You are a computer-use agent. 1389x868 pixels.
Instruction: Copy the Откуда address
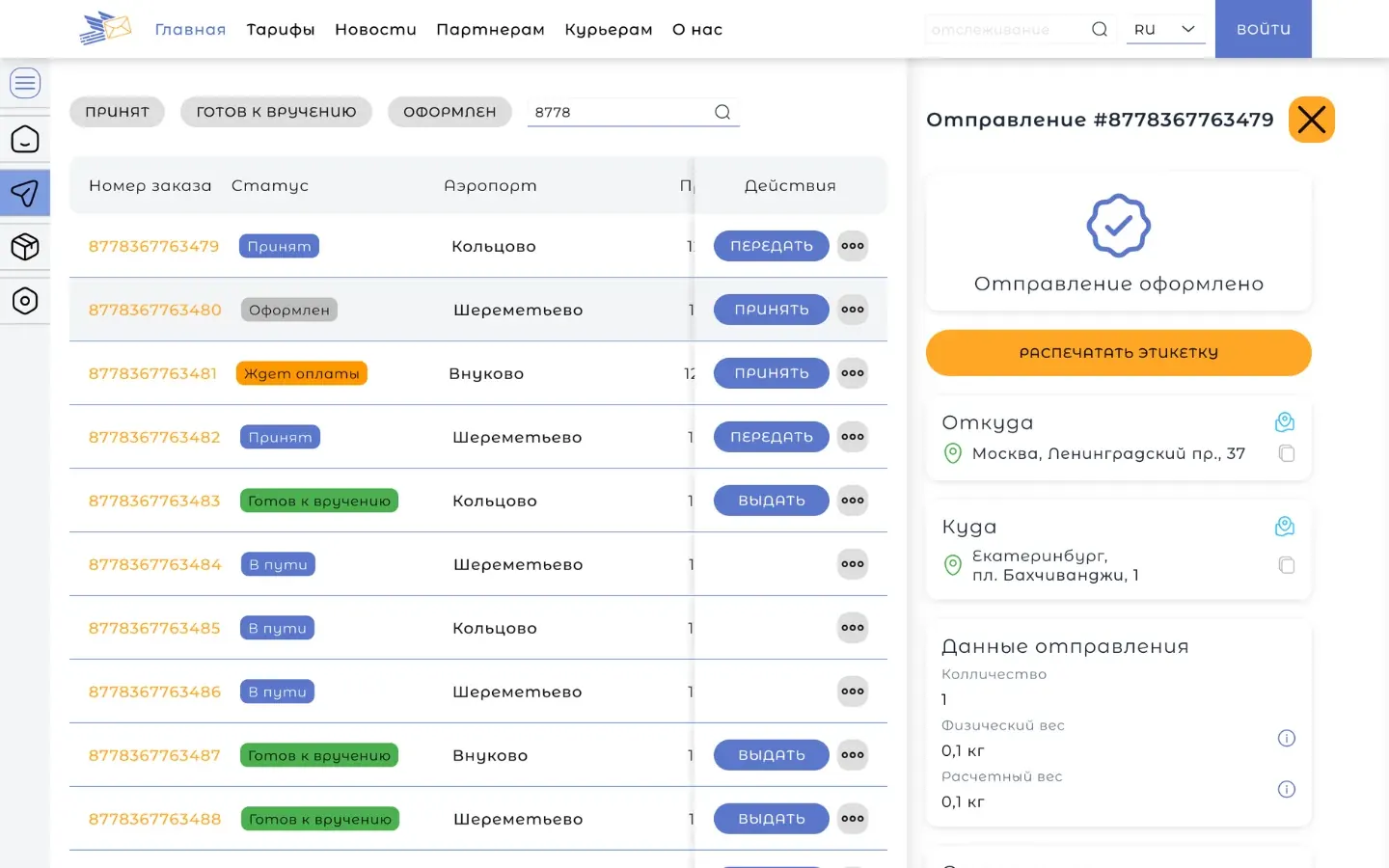(1287, 453)
